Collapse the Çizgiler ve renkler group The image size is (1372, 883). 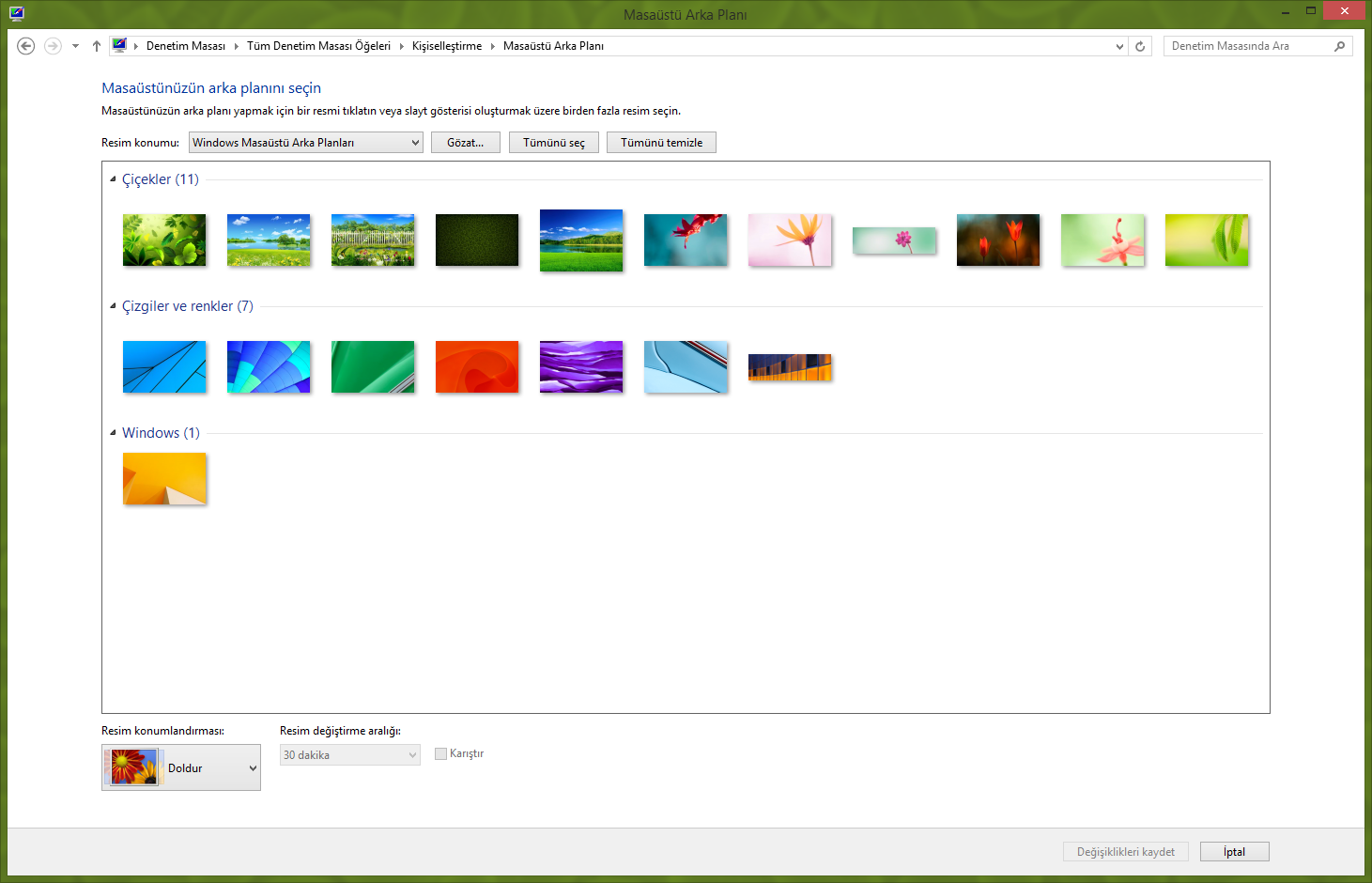[x=113, y=306]
